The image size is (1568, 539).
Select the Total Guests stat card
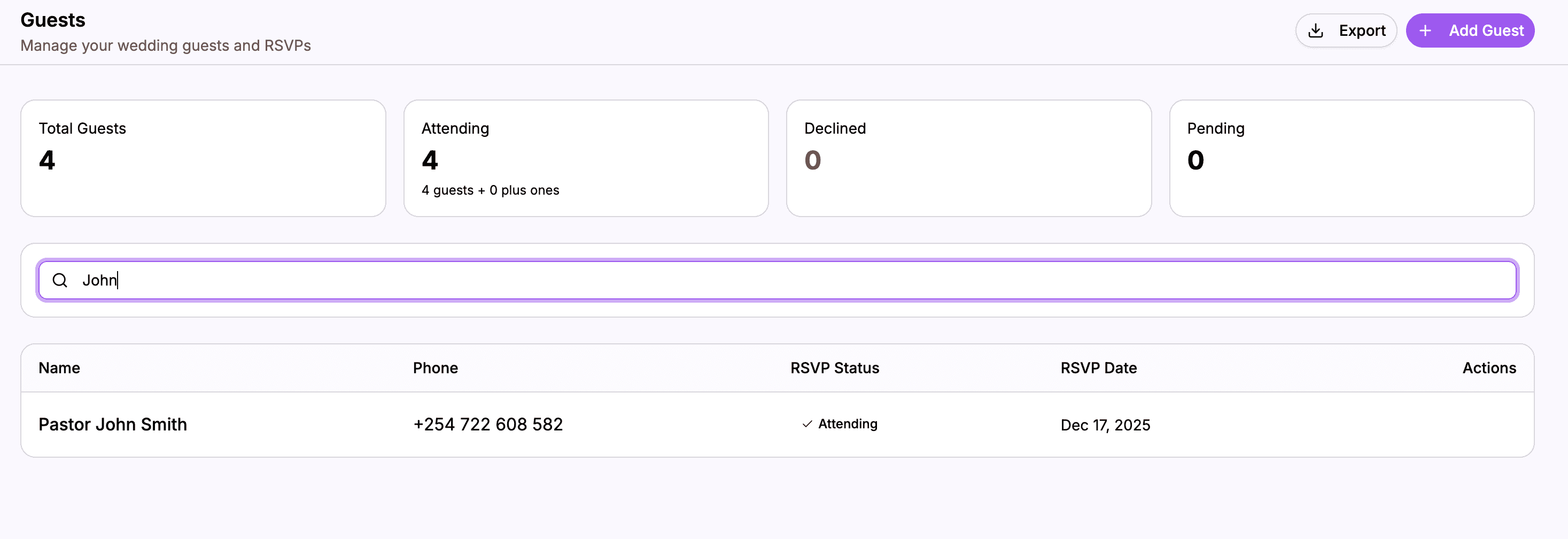[x=203, y=158]
